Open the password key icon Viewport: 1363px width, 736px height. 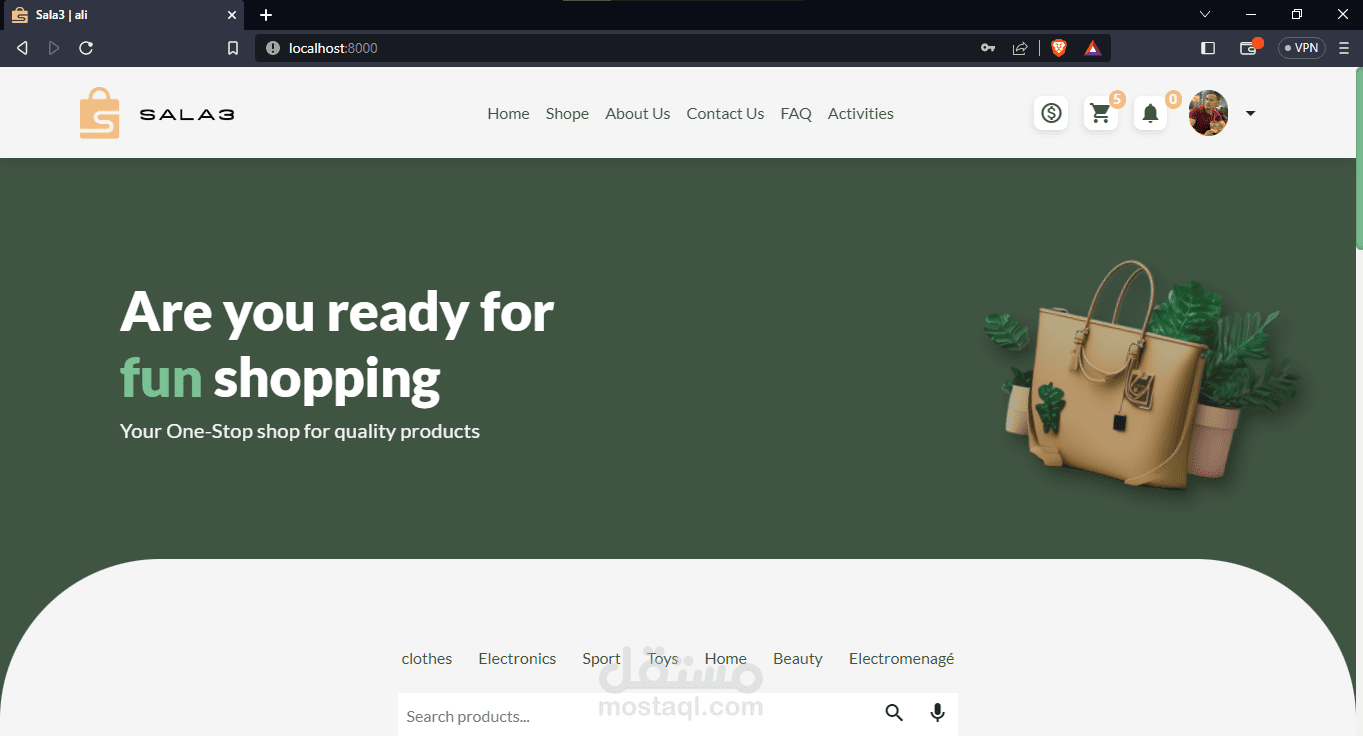pos(988,48)
